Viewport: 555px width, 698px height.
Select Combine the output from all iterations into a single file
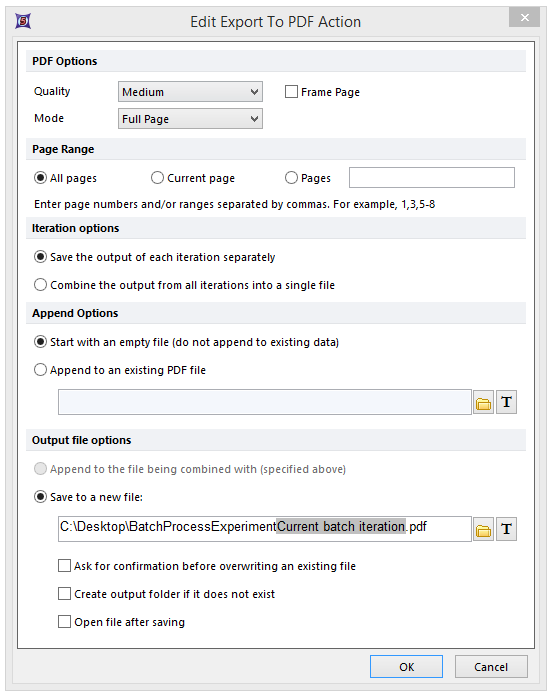[x=40, y=284]
